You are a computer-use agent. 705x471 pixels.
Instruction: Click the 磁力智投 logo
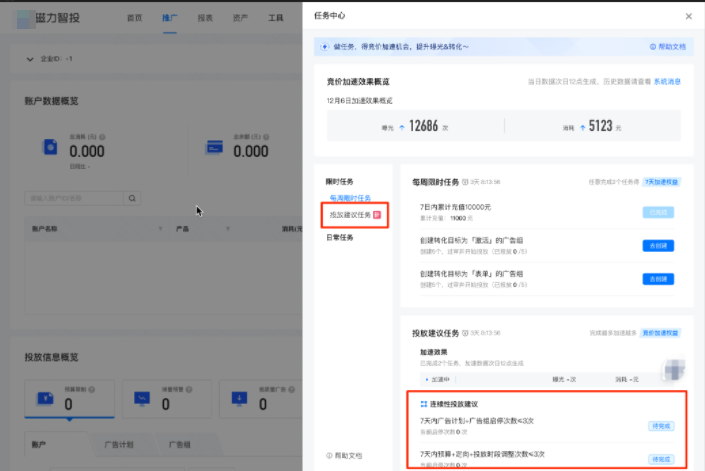click(x=48, y=18)
